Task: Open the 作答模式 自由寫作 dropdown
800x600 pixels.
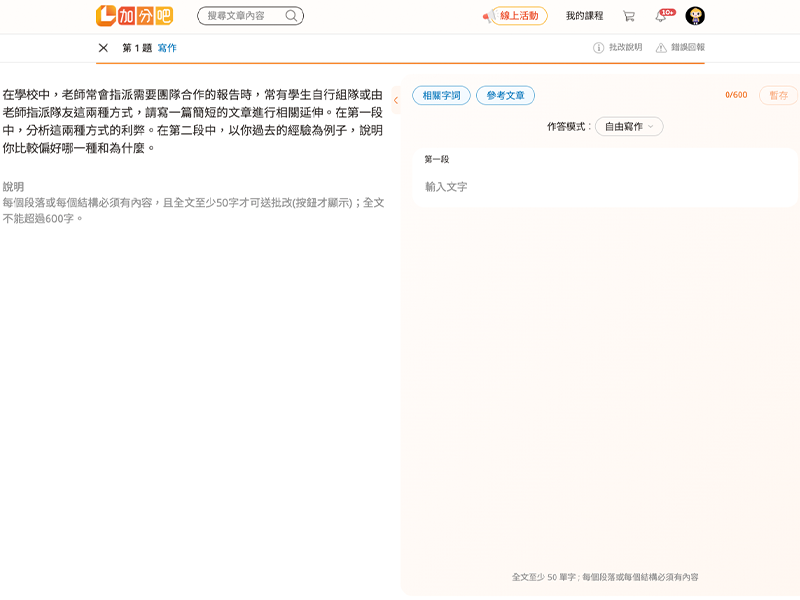Action: 629,127
